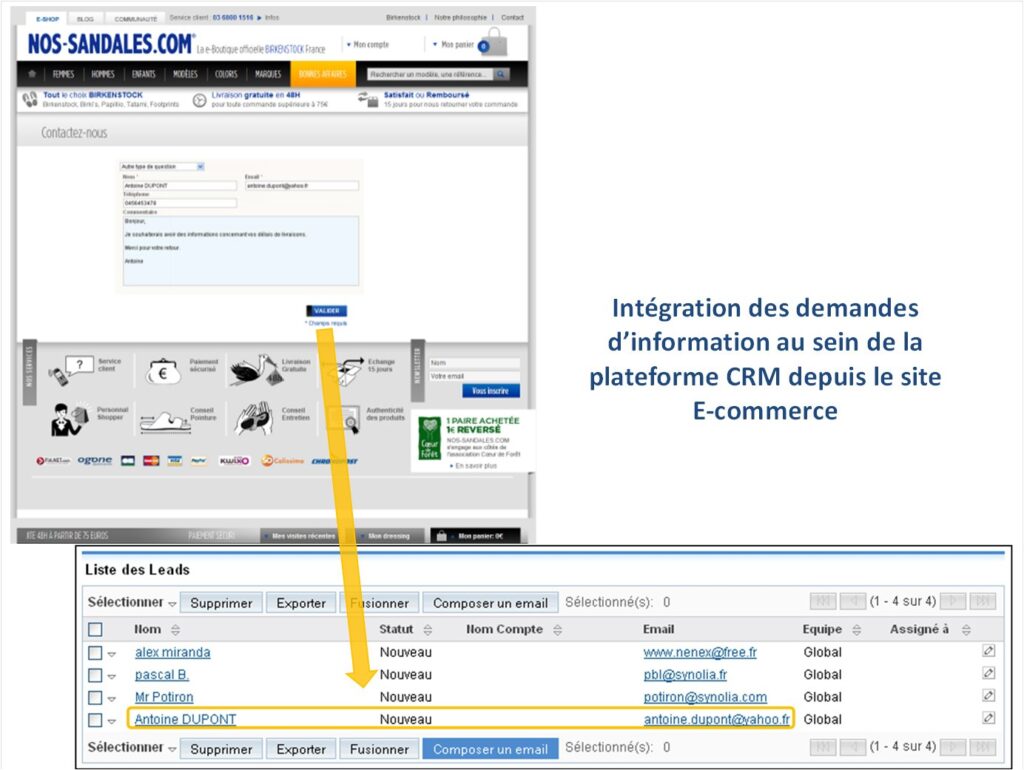
Task: Check the checkbox for the alex miranda lead
Action: (95, 653)
